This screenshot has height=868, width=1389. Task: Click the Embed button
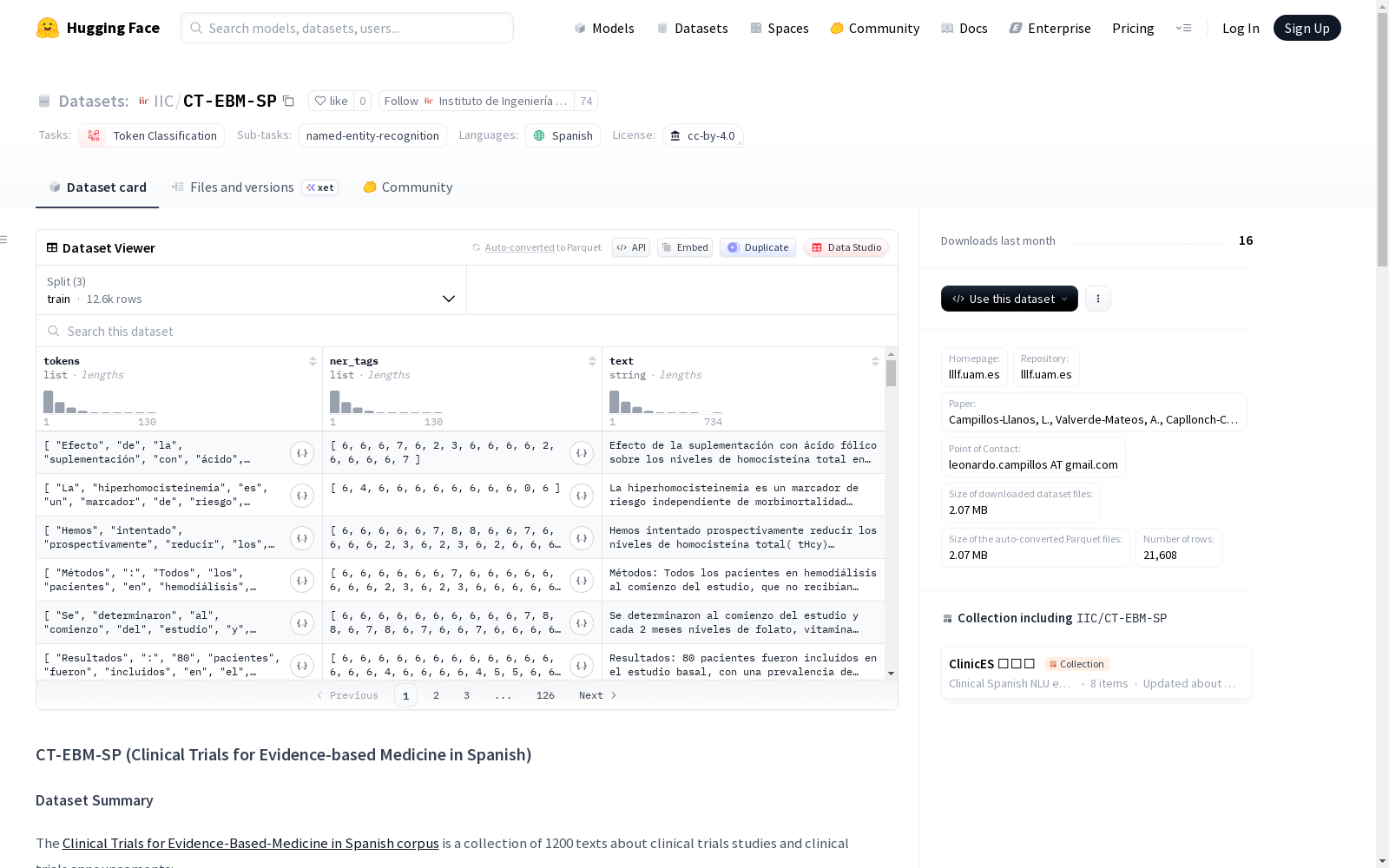click(685, 247)
